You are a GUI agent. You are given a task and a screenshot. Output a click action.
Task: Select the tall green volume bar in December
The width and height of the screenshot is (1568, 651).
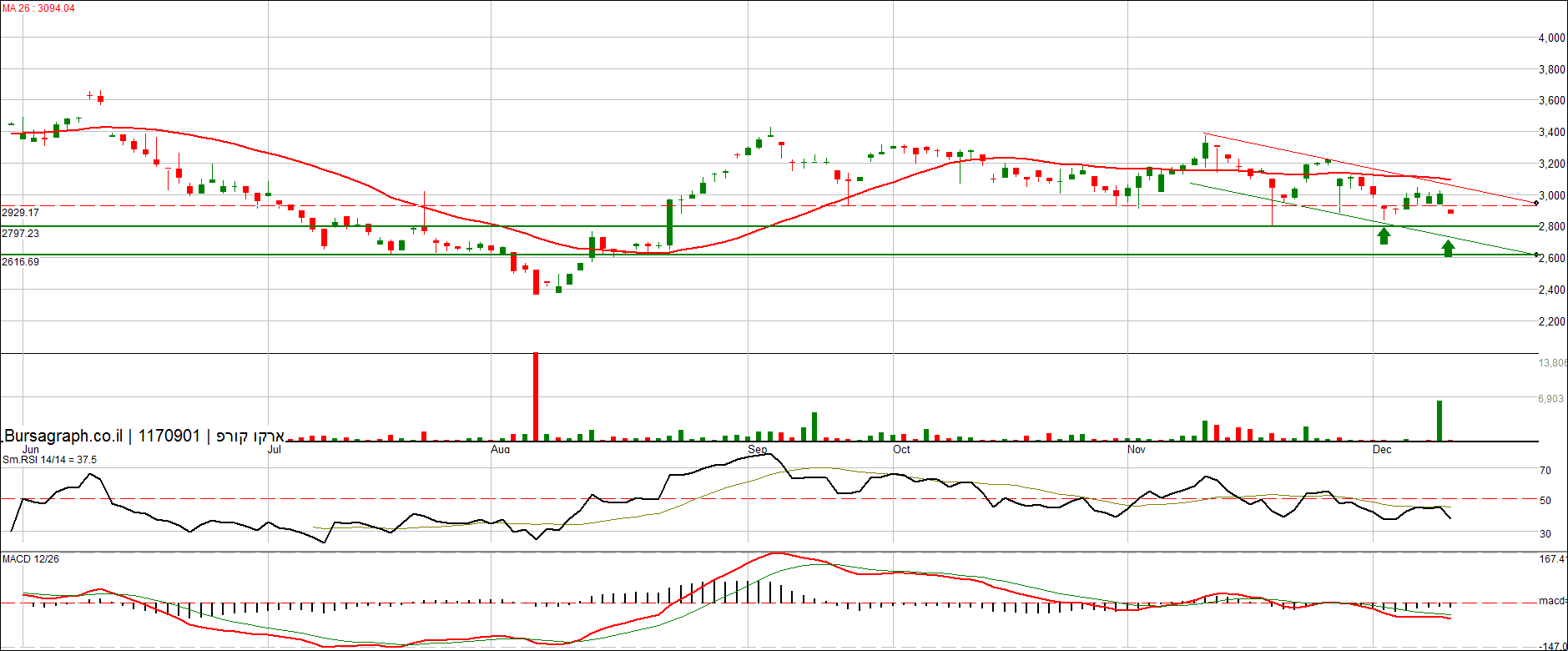[x=1439, y=421]
